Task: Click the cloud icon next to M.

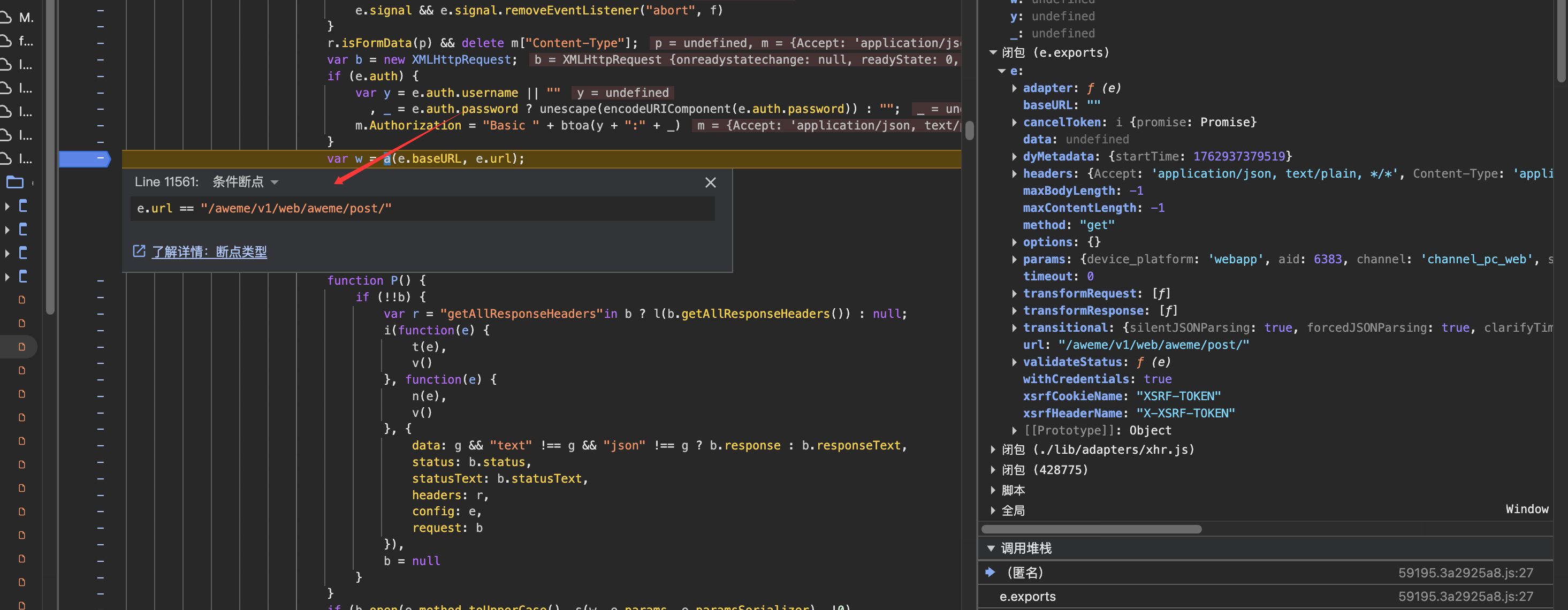Action: coord(5,18)
